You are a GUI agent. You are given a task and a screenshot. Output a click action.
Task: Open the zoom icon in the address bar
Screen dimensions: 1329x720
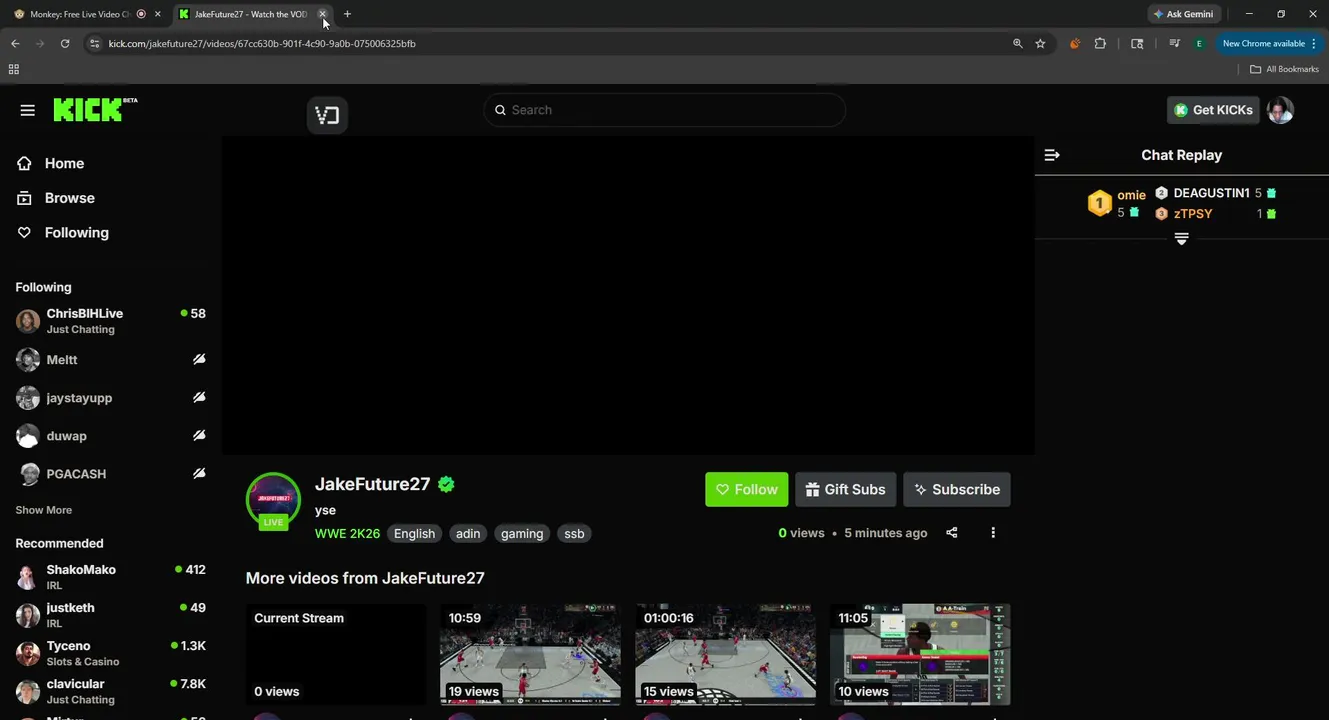pyautogui.click(x=1018, y=44)
